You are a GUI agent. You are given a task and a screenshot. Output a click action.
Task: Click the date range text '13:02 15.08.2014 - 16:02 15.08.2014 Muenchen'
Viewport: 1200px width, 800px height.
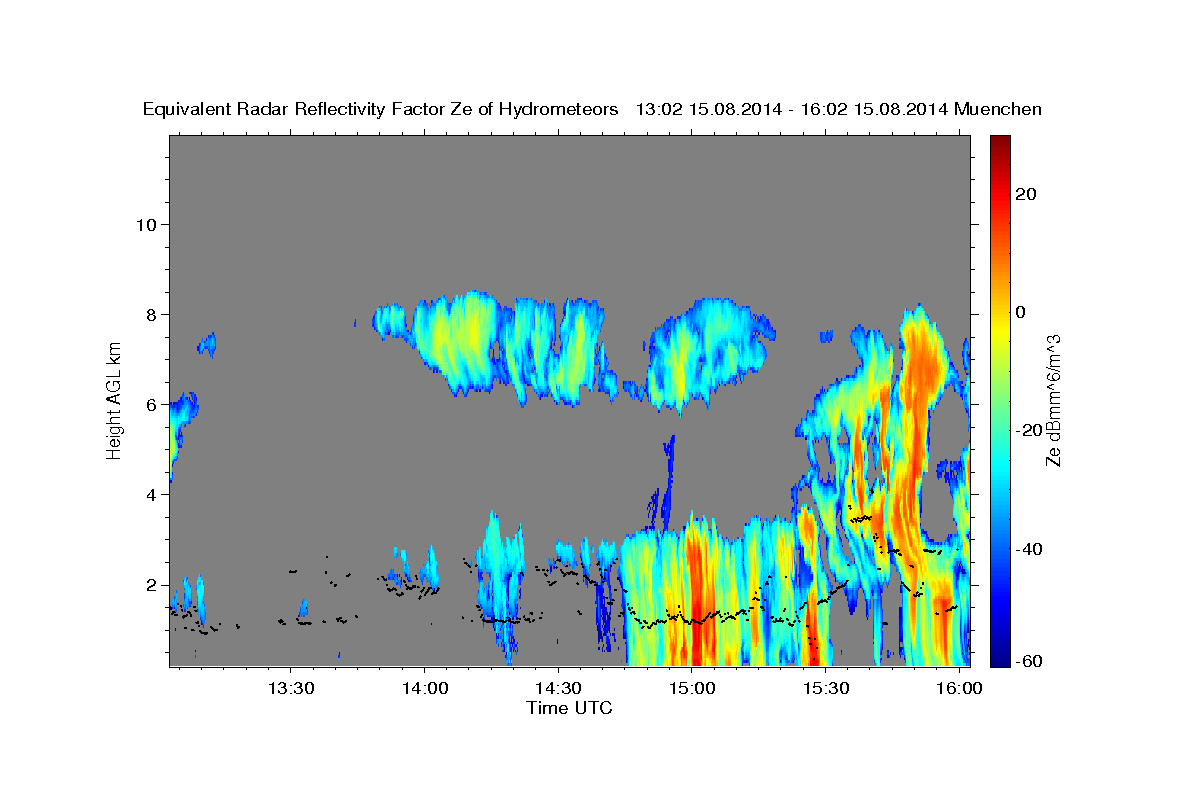click(x=839, y=109)
